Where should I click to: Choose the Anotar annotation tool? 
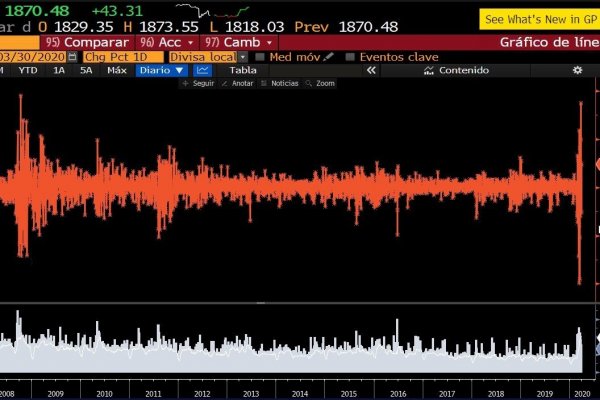coord(237,83)
